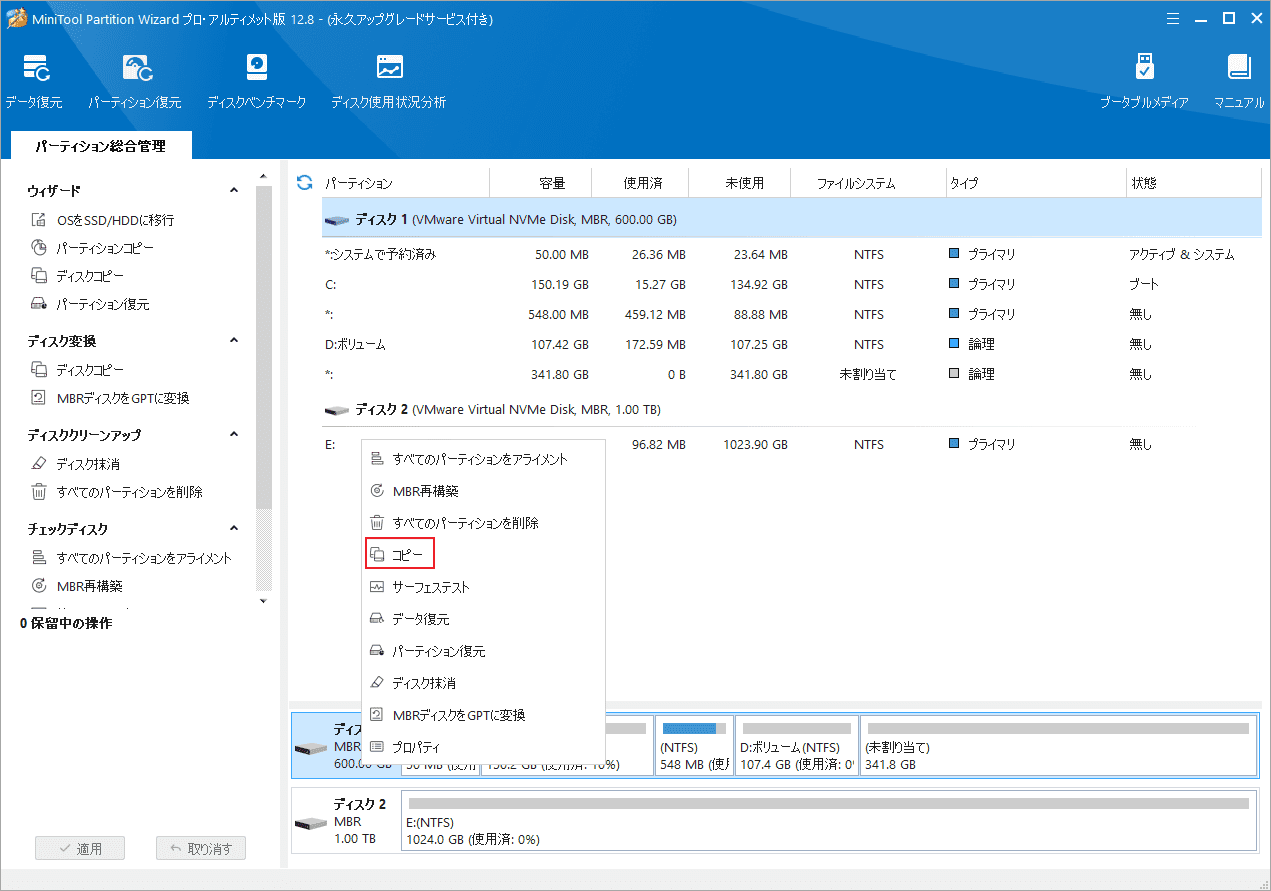Open プロパティ from the context menu
The image size is (1271, 891).
[x=483, y=747]
